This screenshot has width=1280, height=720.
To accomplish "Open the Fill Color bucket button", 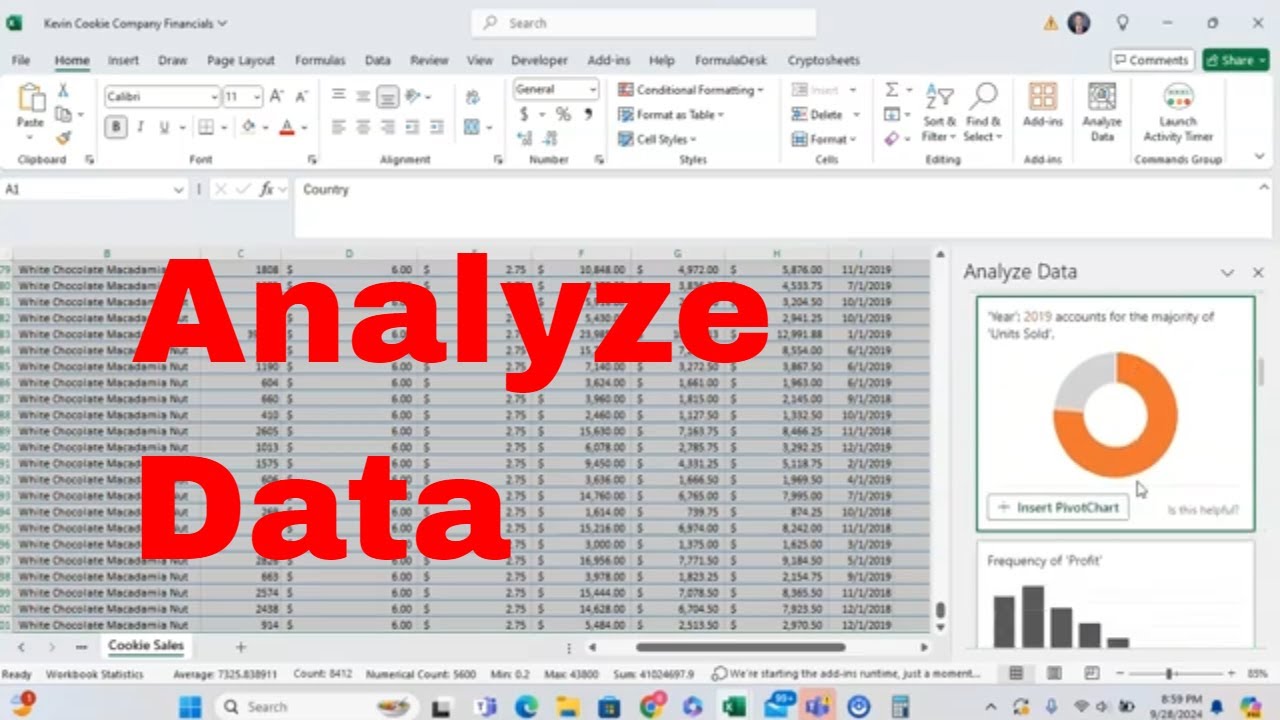I will pyautogui.click(x=249, y=127).
